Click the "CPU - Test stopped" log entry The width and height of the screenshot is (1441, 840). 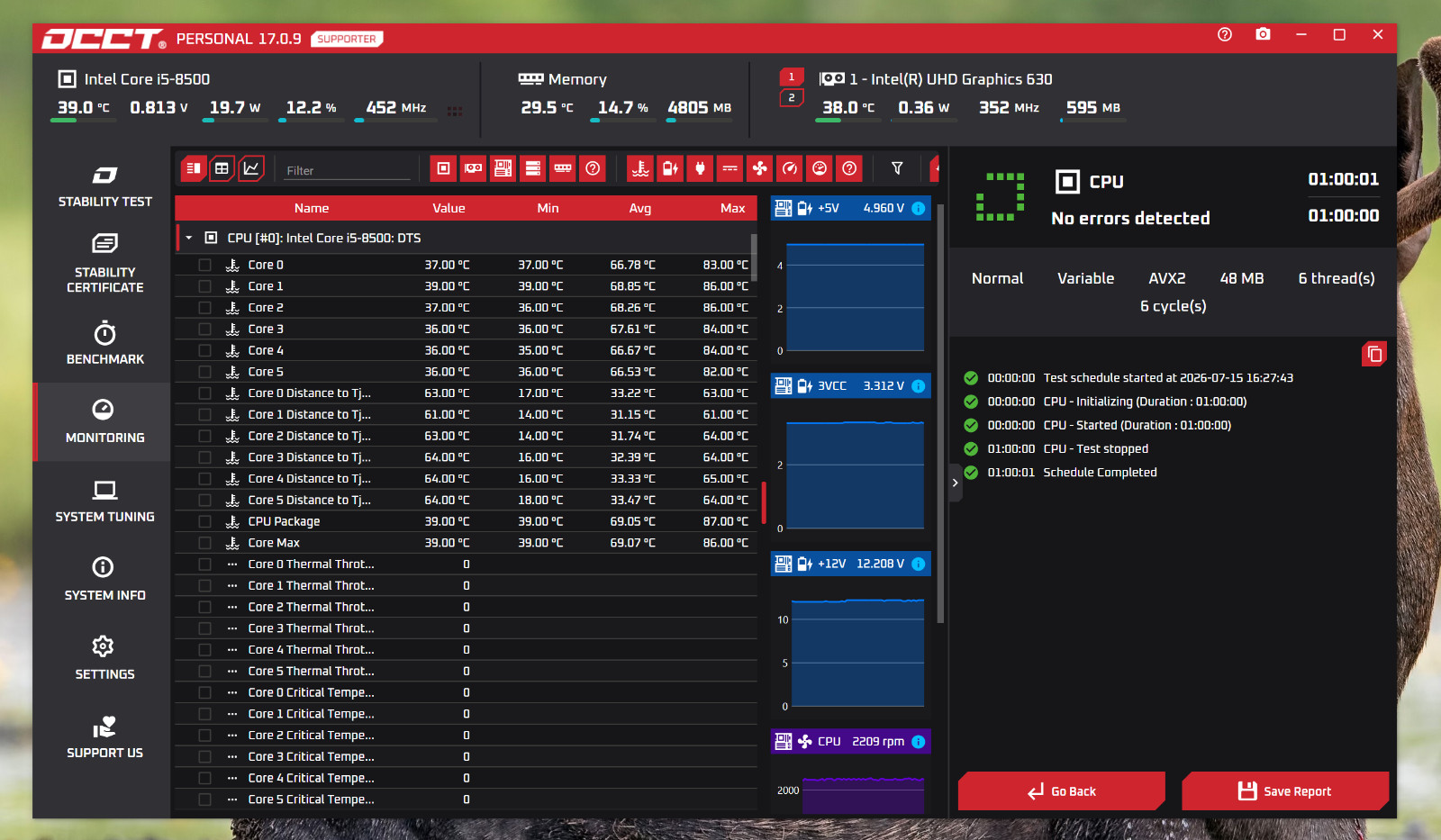tap(1096, 449)
